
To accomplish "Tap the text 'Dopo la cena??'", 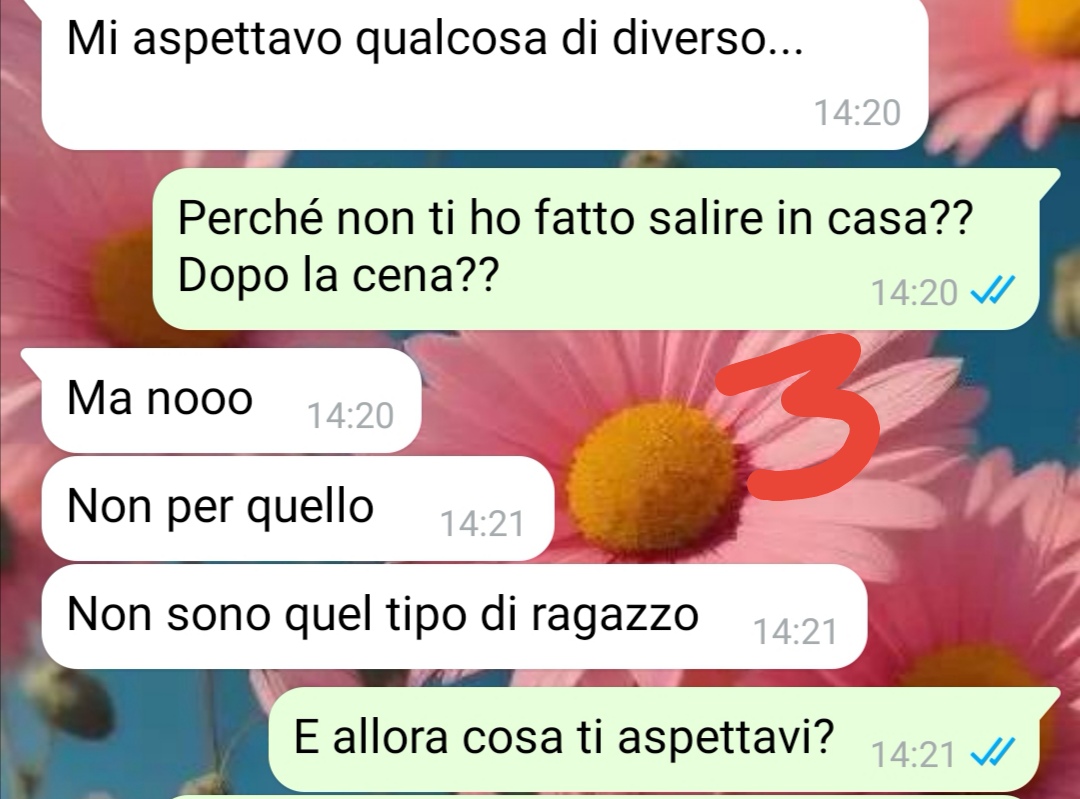I will click(337, 276).
